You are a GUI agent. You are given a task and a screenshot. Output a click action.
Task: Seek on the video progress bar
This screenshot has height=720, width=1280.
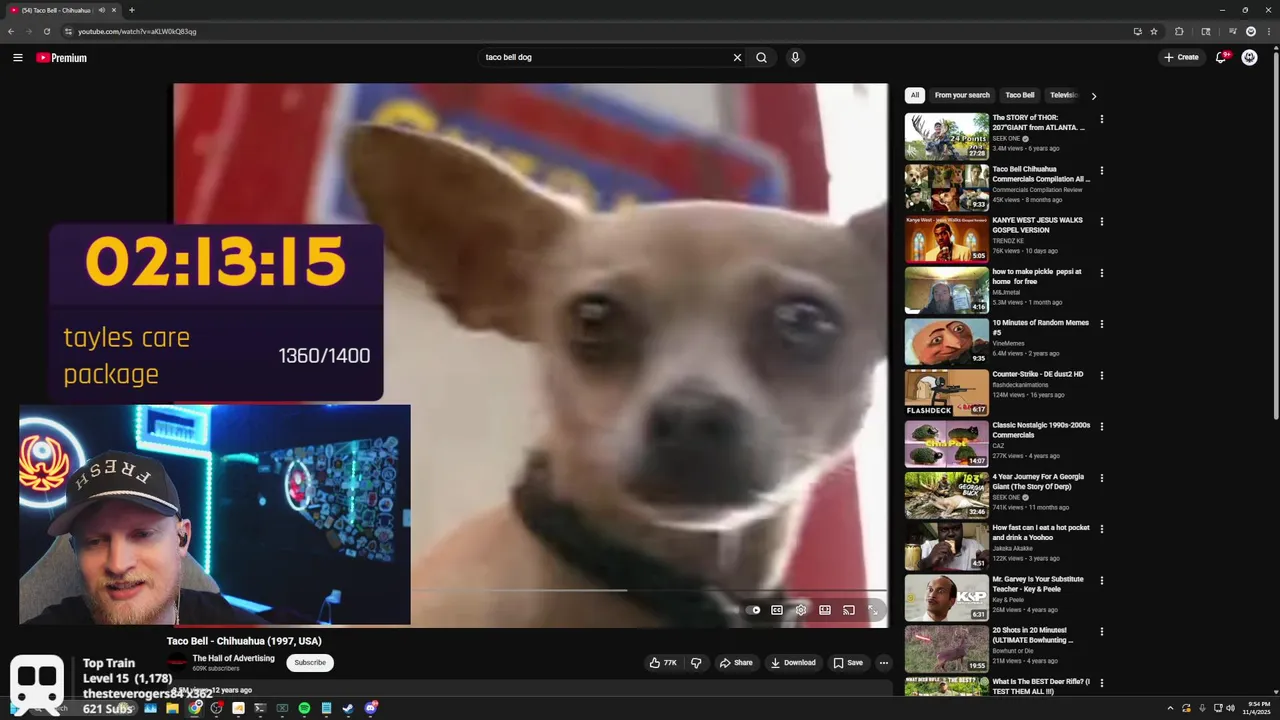click(x=648, y=590)
